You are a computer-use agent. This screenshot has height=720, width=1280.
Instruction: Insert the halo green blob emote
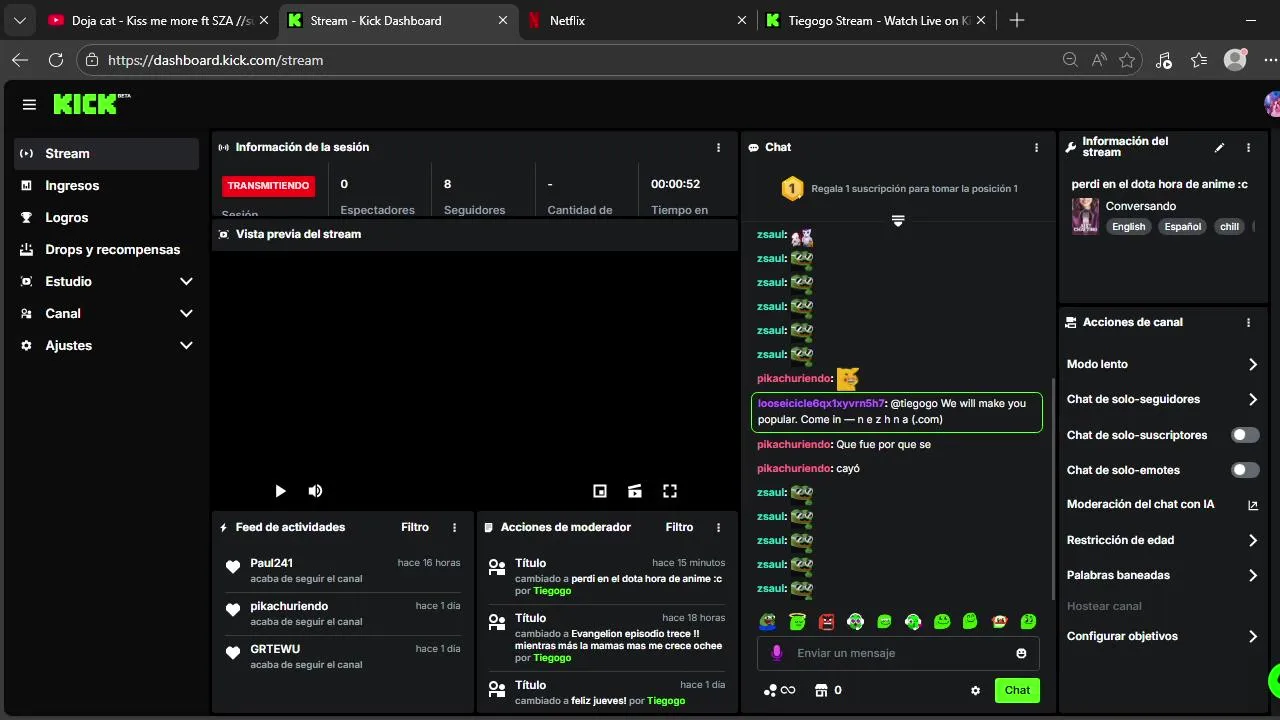point(797,622)
